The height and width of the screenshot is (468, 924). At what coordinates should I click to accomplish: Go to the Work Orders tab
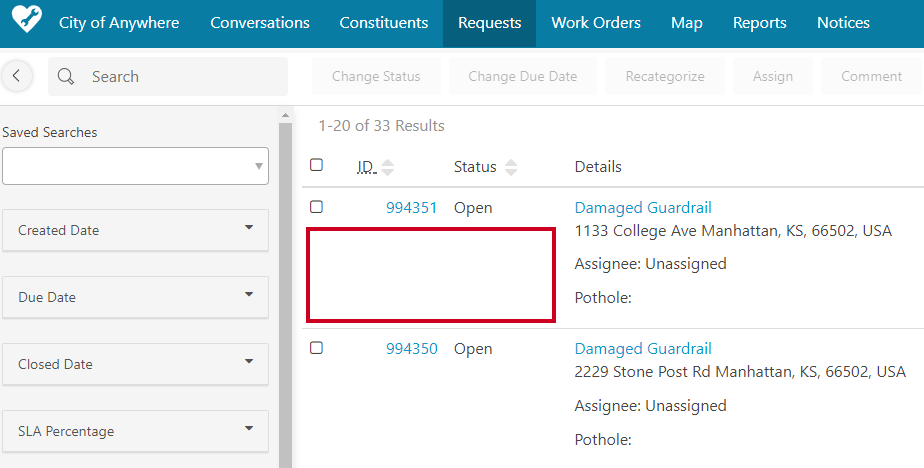coord(596,23)
